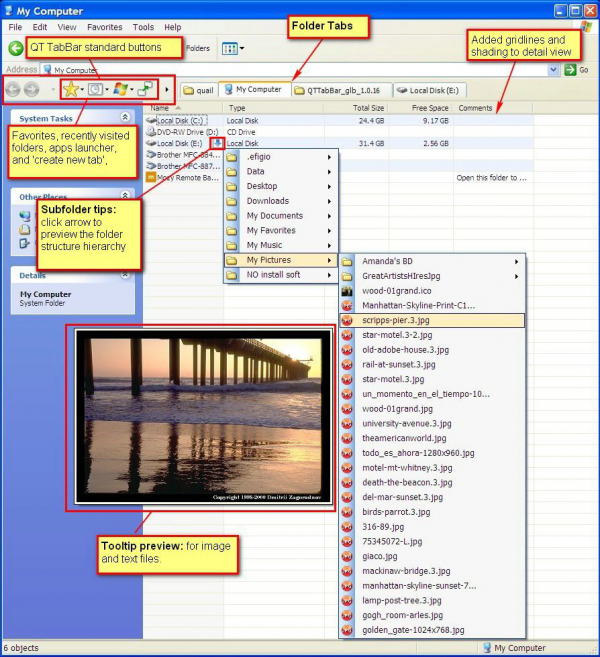This screenshot has width=600, height=657.
Task: Click the QT TabBar gray back arrow
Action: (13, 89)
